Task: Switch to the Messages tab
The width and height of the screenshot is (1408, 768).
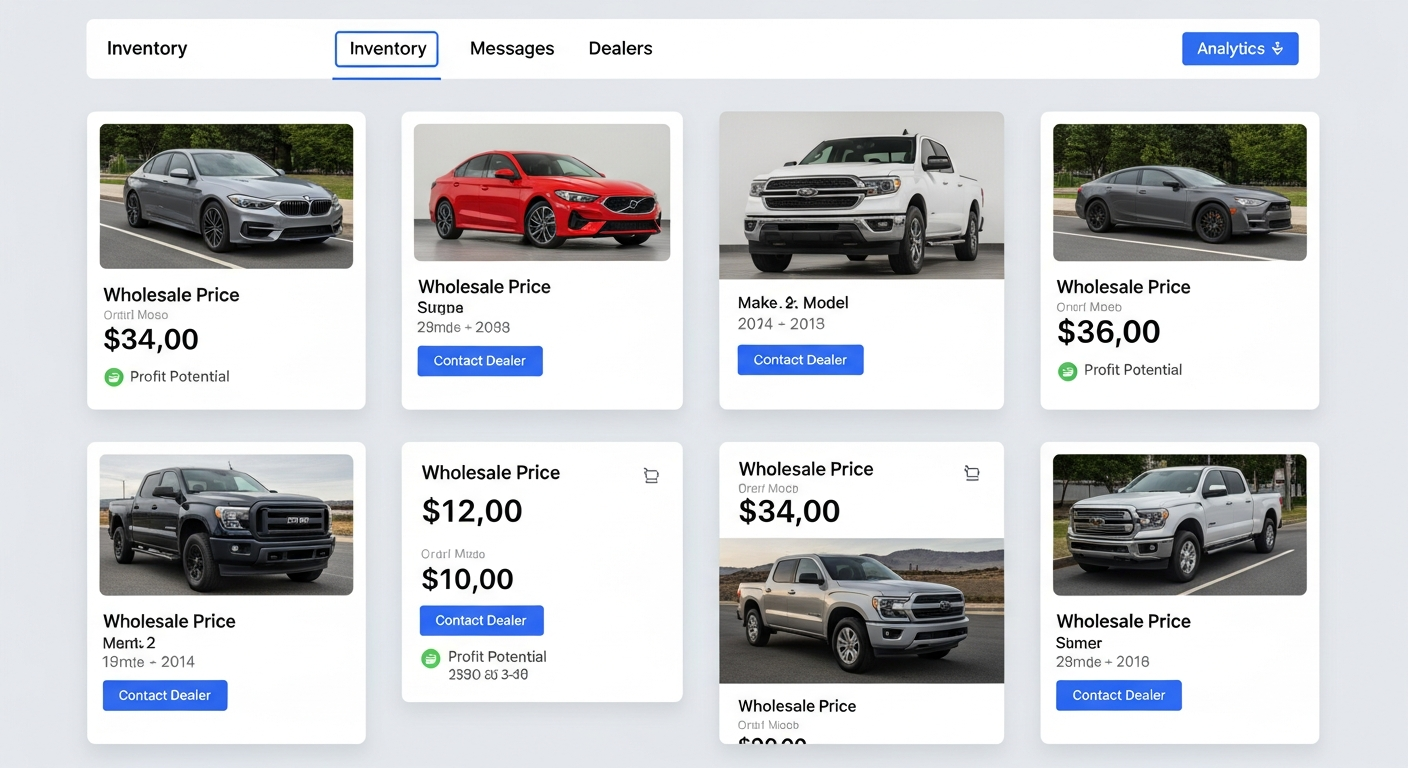Action: (x=511, y=49)
